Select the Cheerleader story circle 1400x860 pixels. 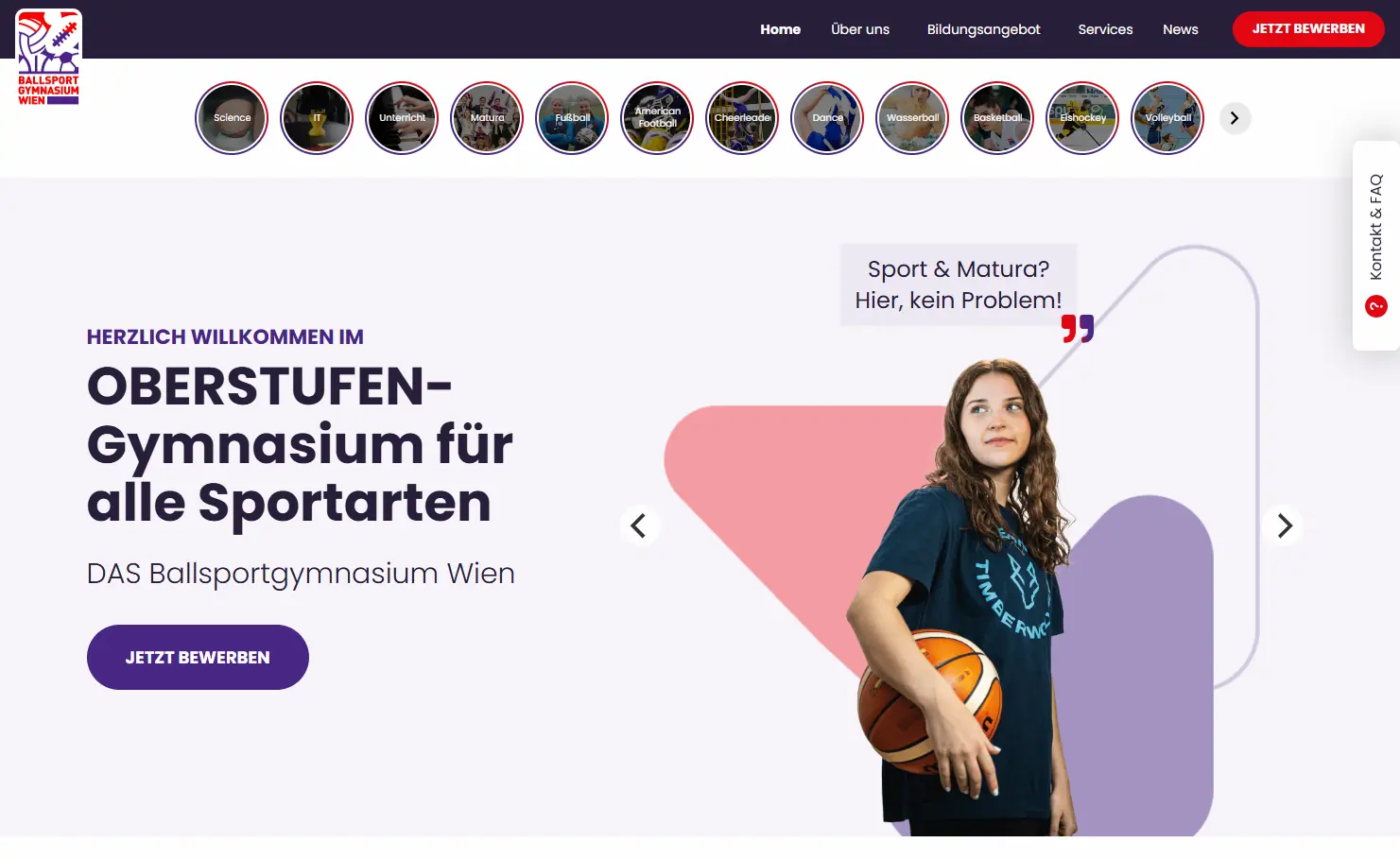click(x=742, y=118)
